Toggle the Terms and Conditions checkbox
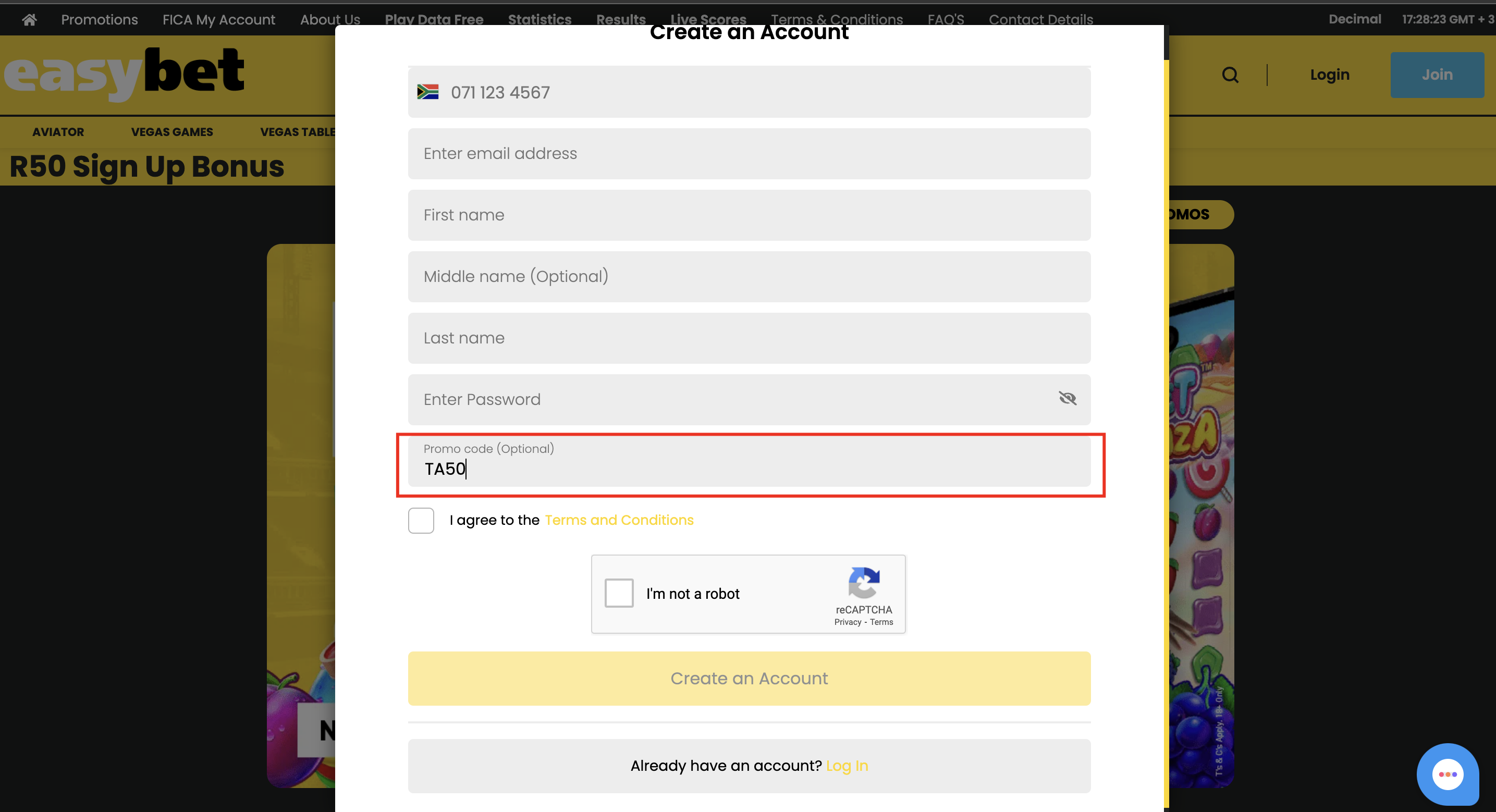 point(420,519)
